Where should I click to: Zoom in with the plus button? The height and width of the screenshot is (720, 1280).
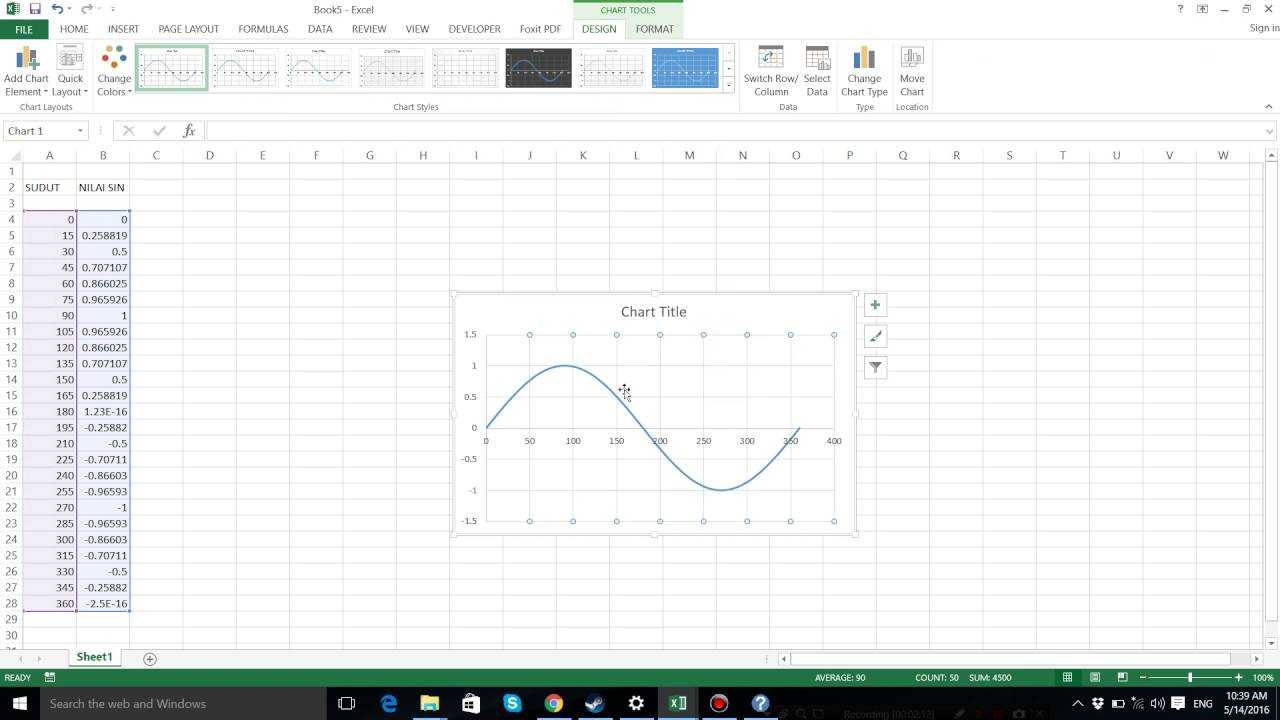[x=1238, y=677]
